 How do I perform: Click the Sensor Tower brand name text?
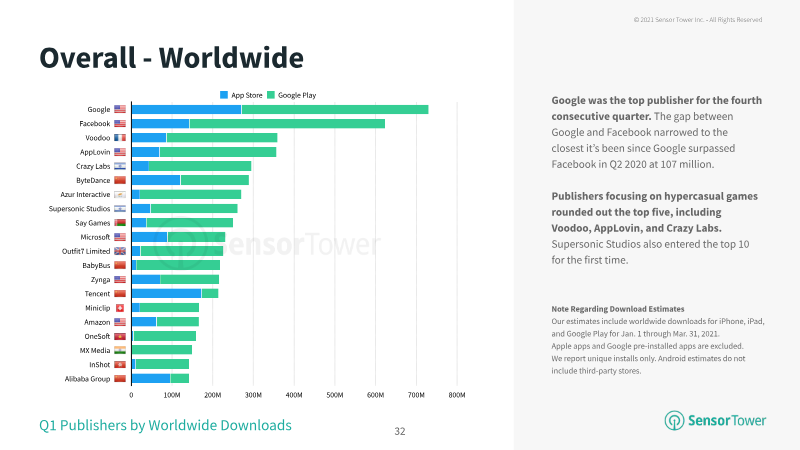[727, 420]
